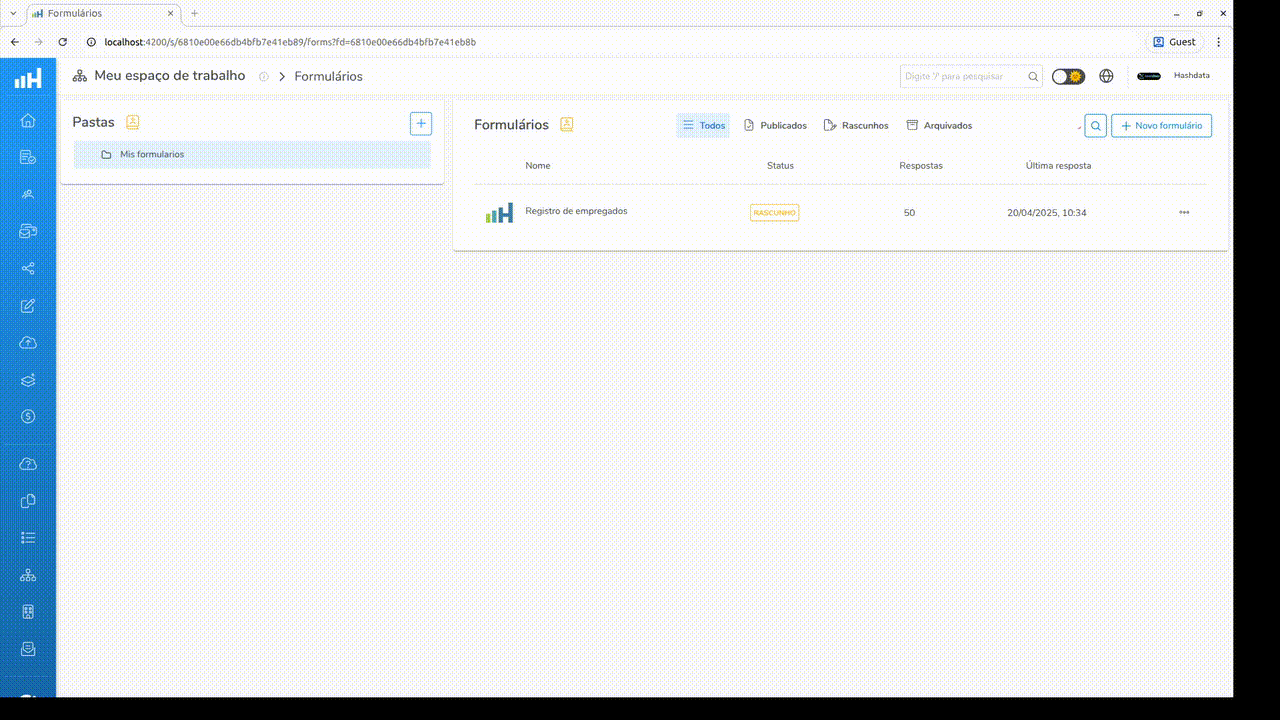Toggle the dark/light theme switch
Image resolution: width=1280 pixels, height=720 pixels.
[1068, 76]
